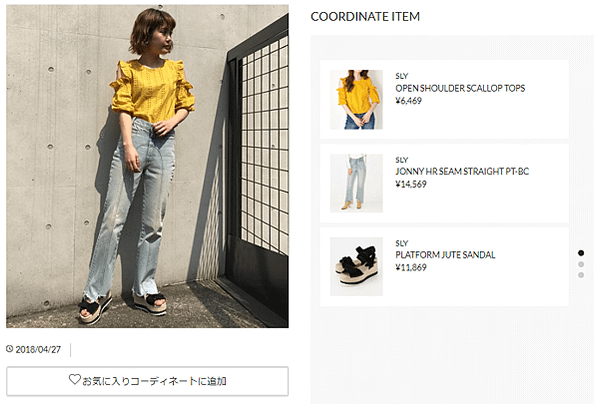The image size is (599, 404).
Task: Click the main outfit coordinate photo
Action: pyautogui.click(x=147, y=166)
